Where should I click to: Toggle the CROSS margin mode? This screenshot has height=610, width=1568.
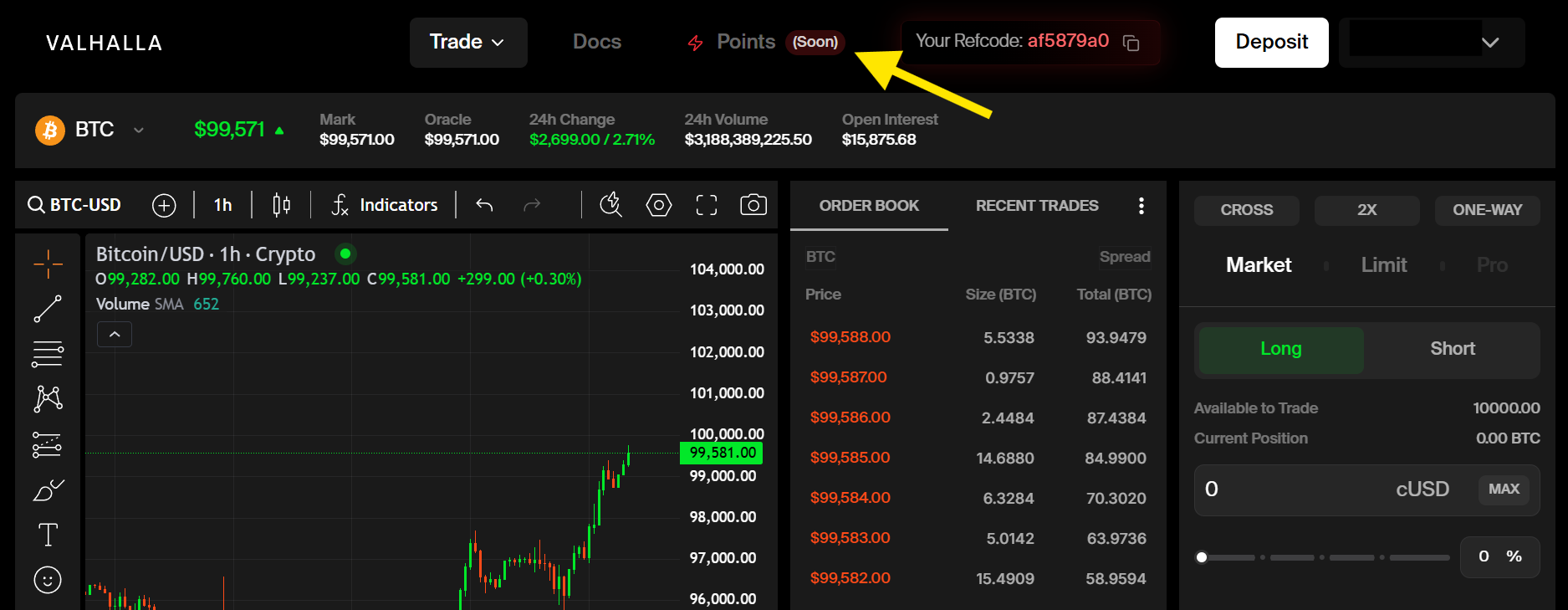[x=1246, y=210]
